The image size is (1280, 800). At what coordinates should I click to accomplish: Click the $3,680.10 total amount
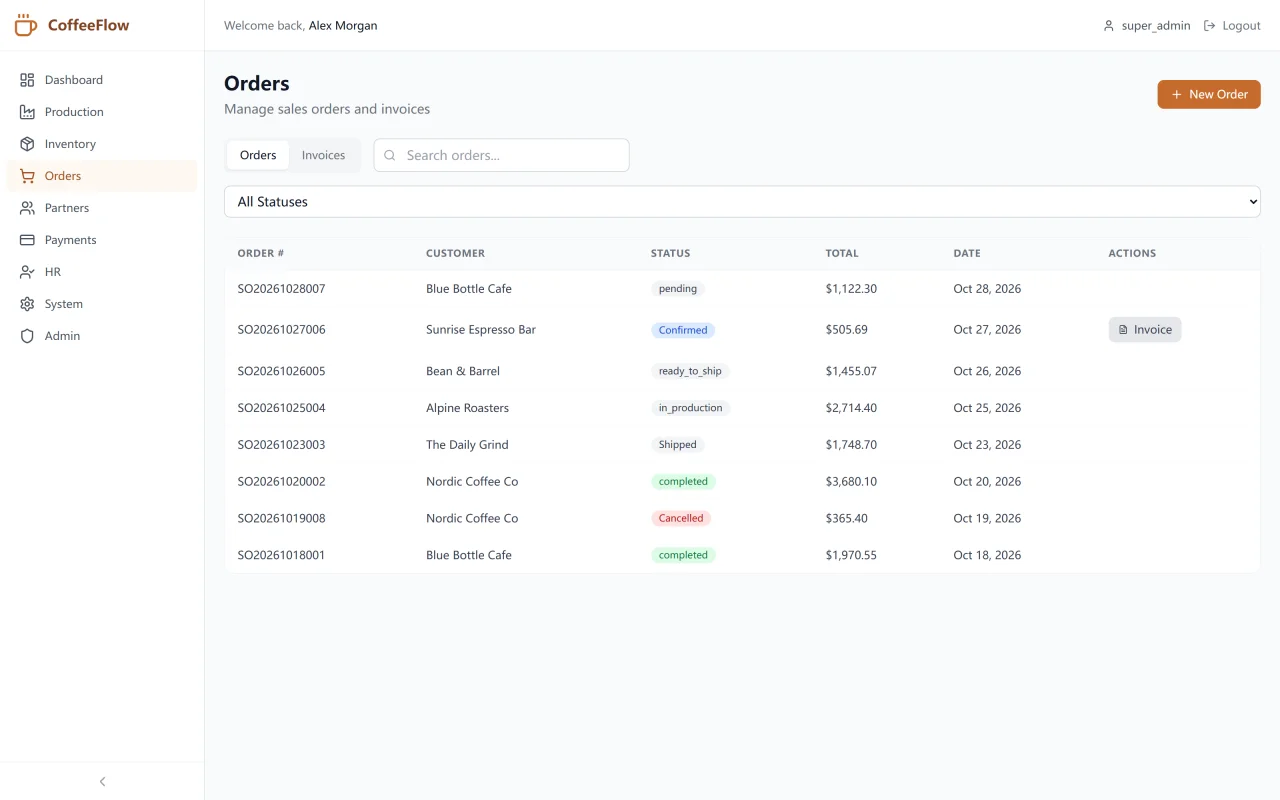851,482
